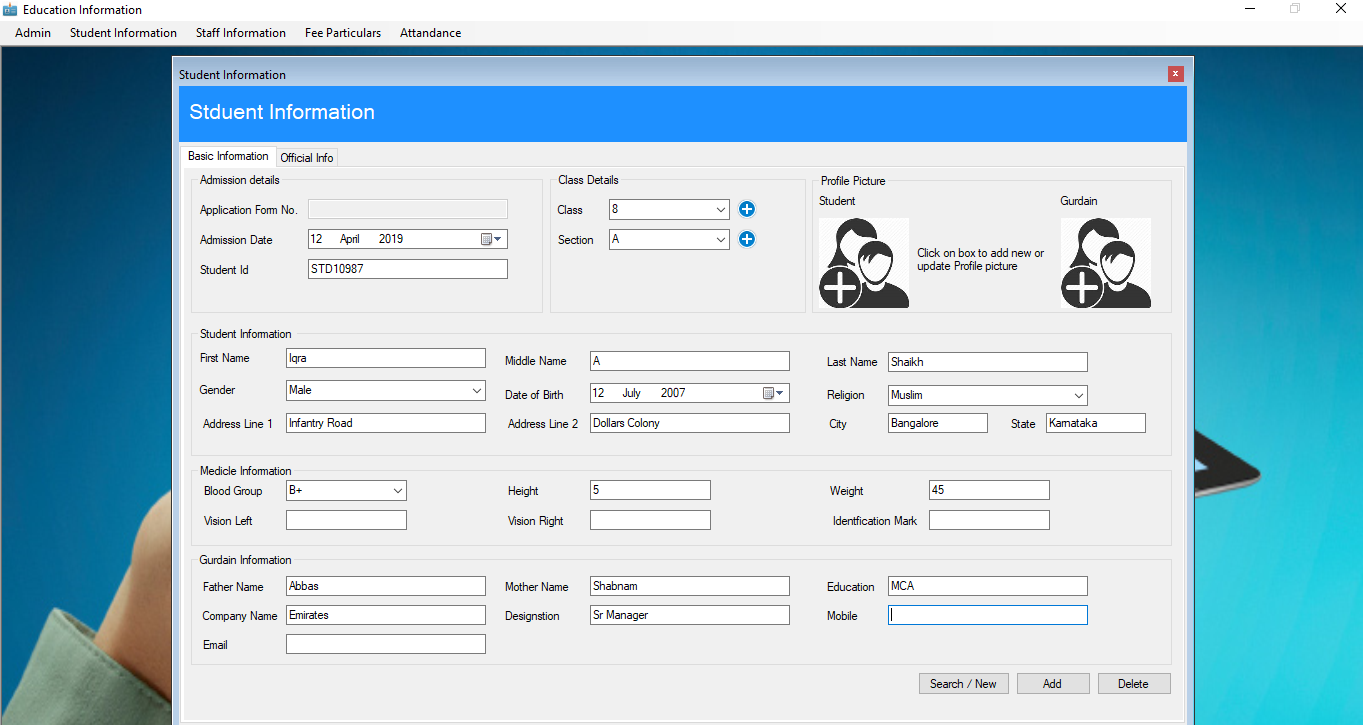Click the Education field
1363x725 pixels.
[988, 586]
